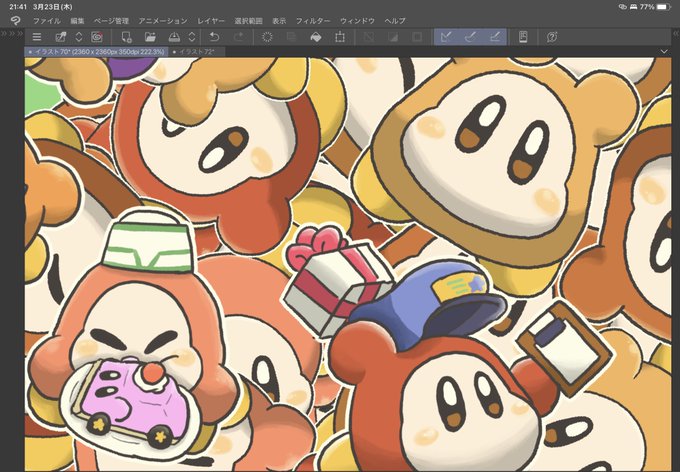Viewport: 680px width, 472px height.
Task: Undo the last action
Action: pos(214,37)
